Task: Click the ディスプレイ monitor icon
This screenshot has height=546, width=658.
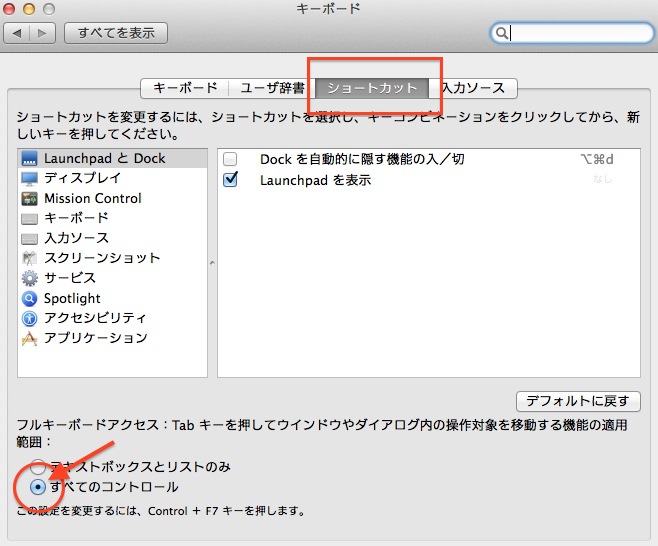Action: point(29,178)
